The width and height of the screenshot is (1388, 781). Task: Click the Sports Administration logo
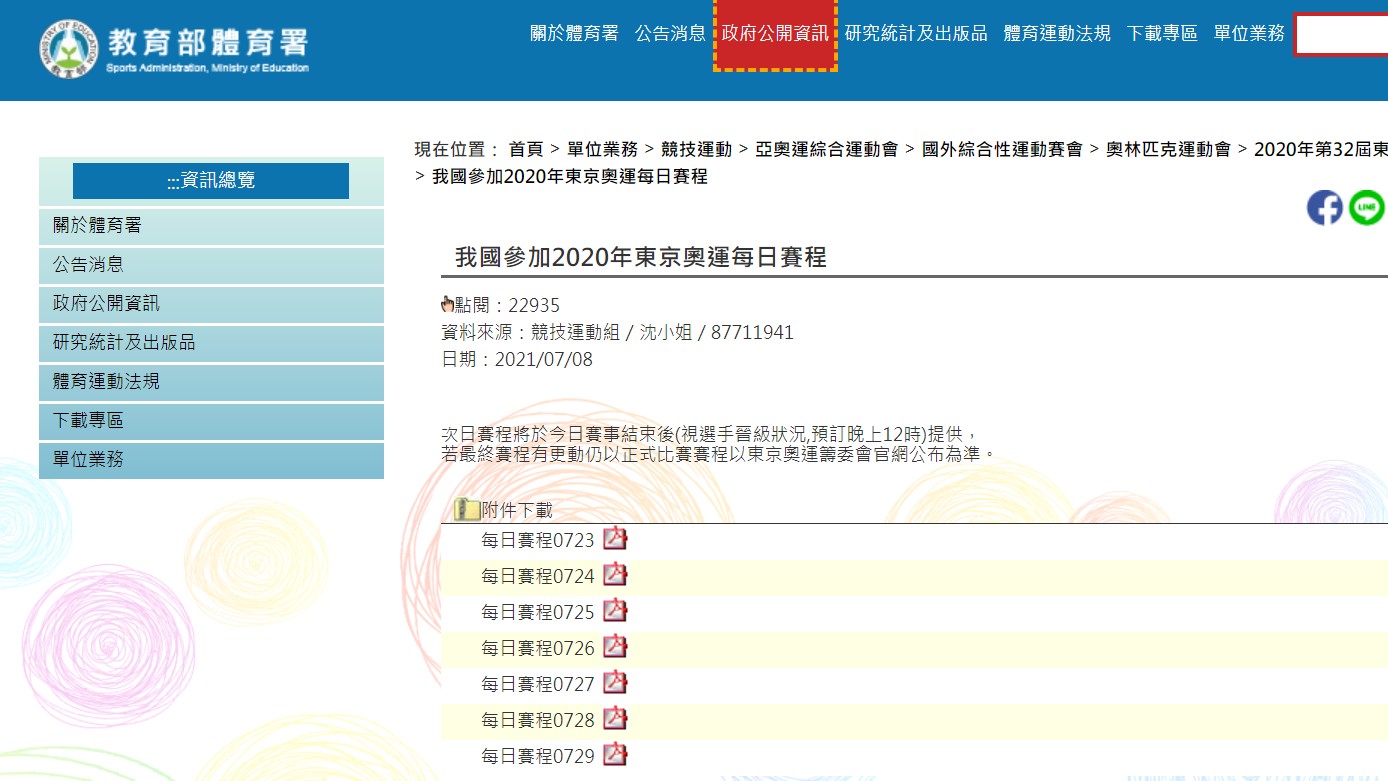click(x=175, y=49)
